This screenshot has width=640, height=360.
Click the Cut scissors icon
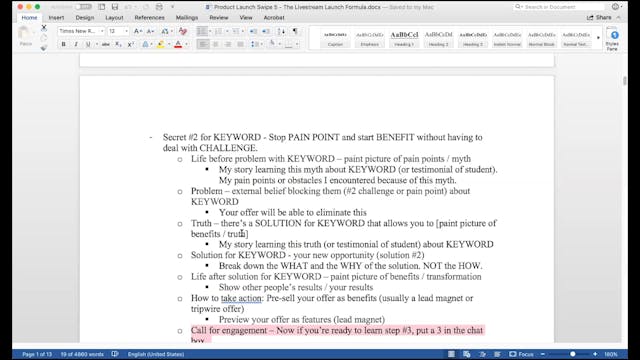44,28
